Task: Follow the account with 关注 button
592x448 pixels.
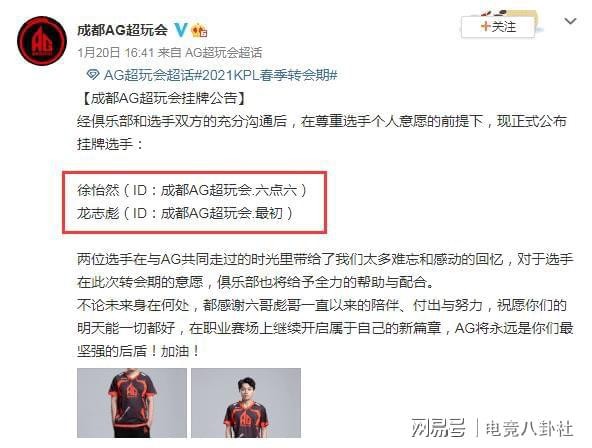Action: 498,27
